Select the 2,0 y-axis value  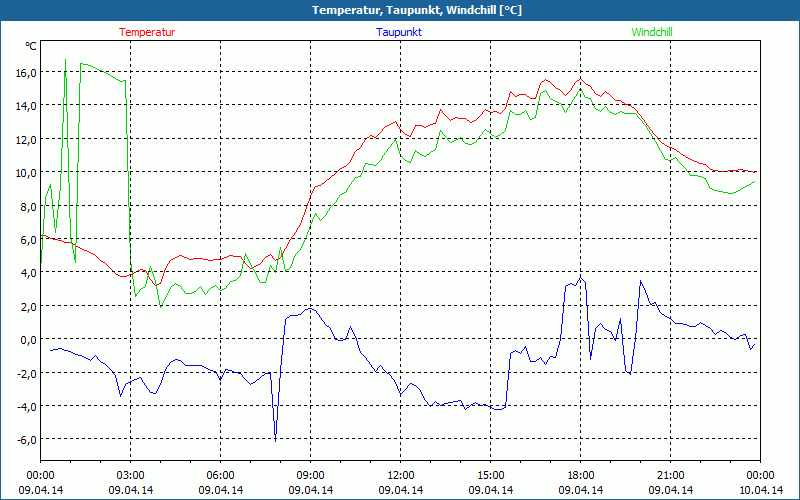29,306
